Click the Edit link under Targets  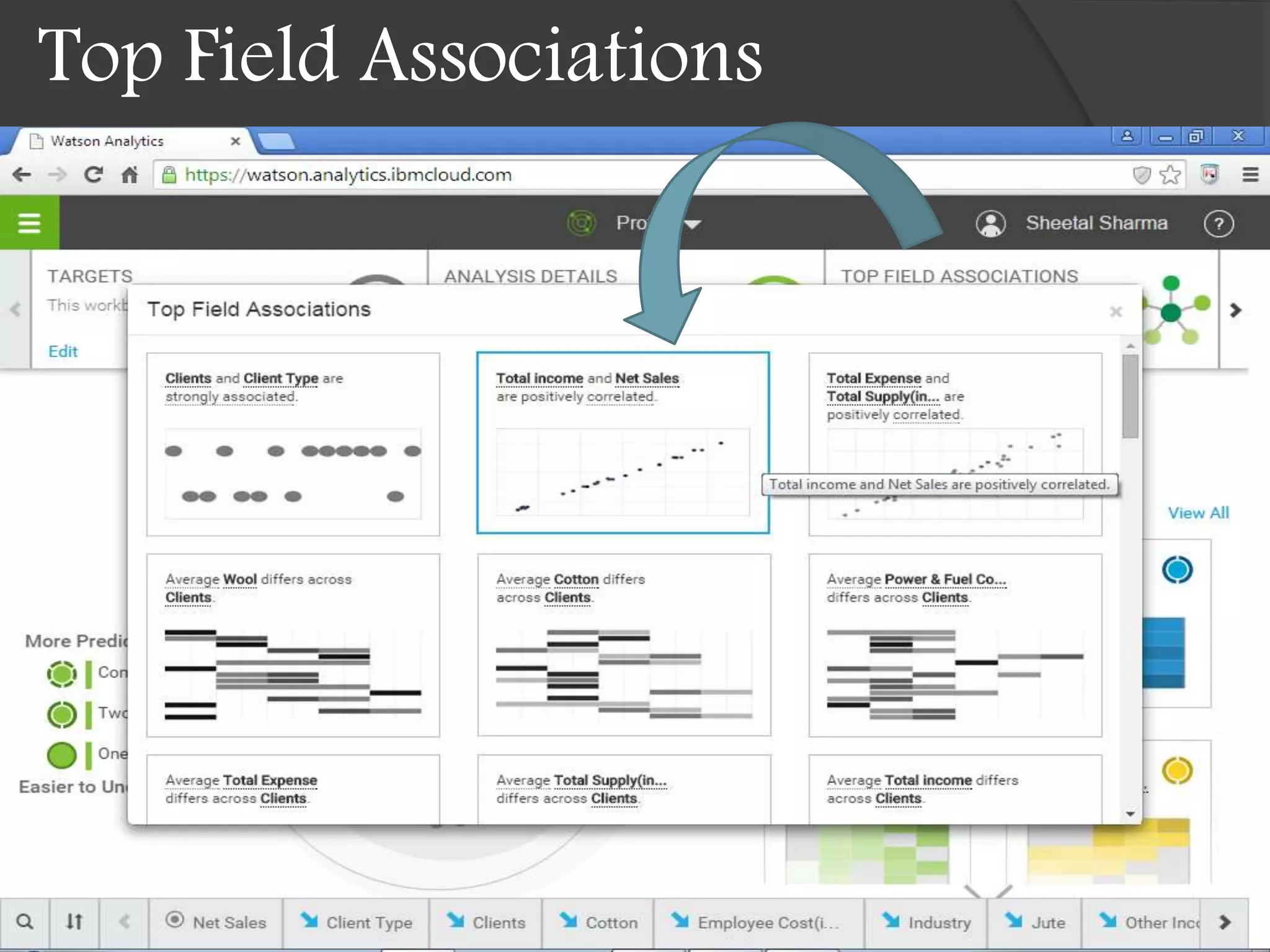[x=63, y=351]
